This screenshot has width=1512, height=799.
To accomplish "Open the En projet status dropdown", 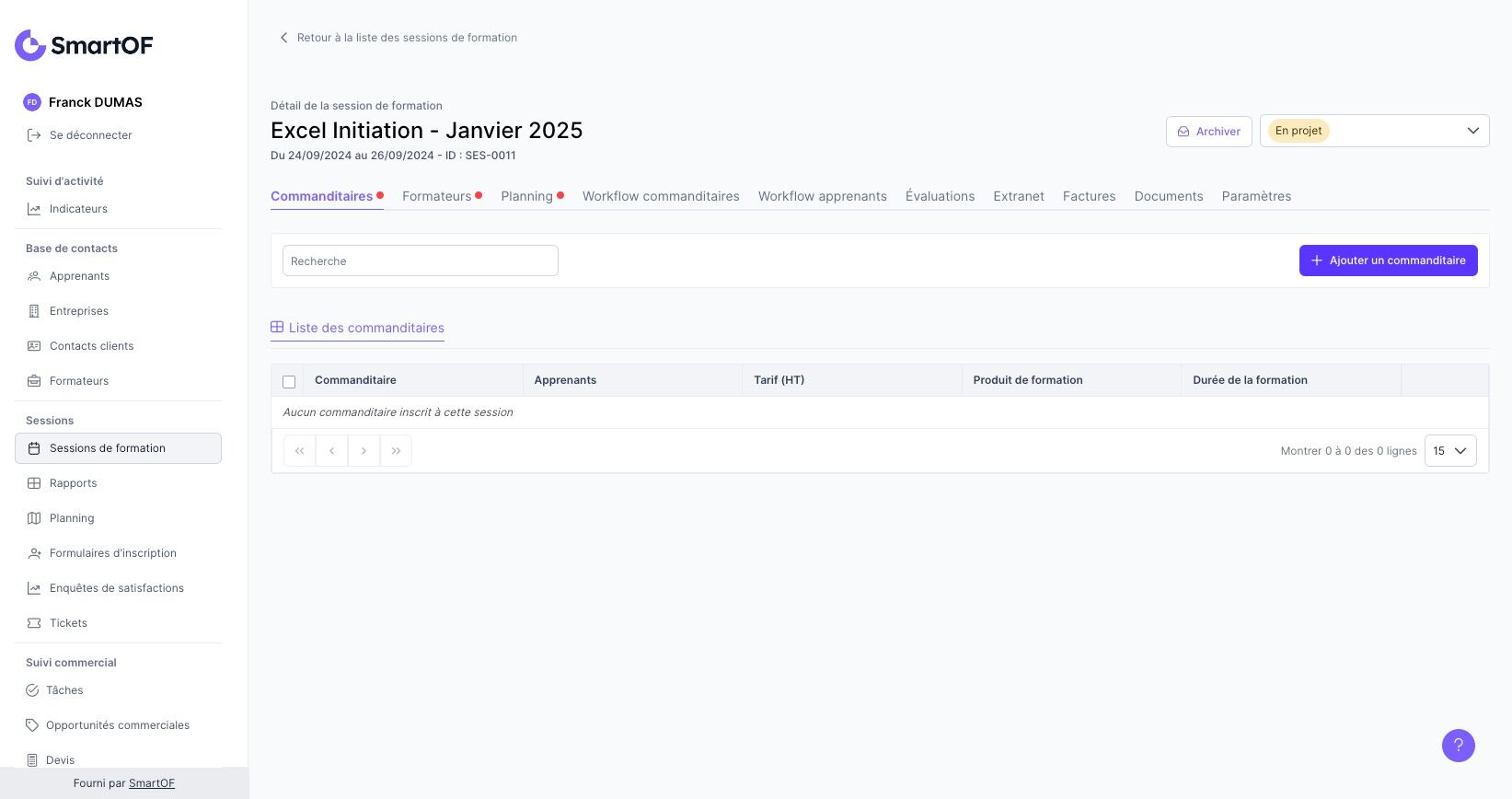I will click(1374, 131).
